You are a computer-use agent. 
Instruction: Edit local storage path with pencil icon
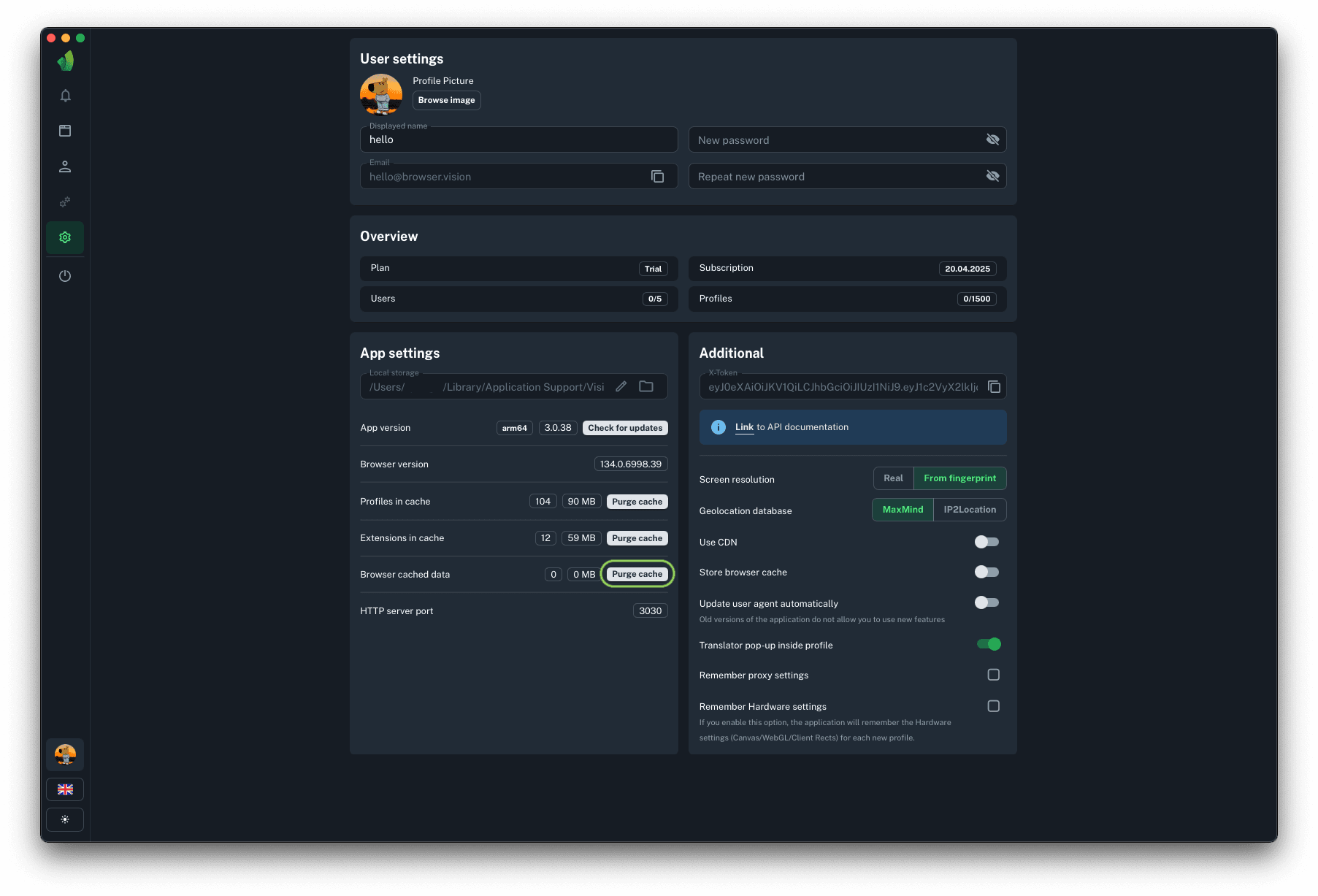pyautogui.click(x=621, y=387)
